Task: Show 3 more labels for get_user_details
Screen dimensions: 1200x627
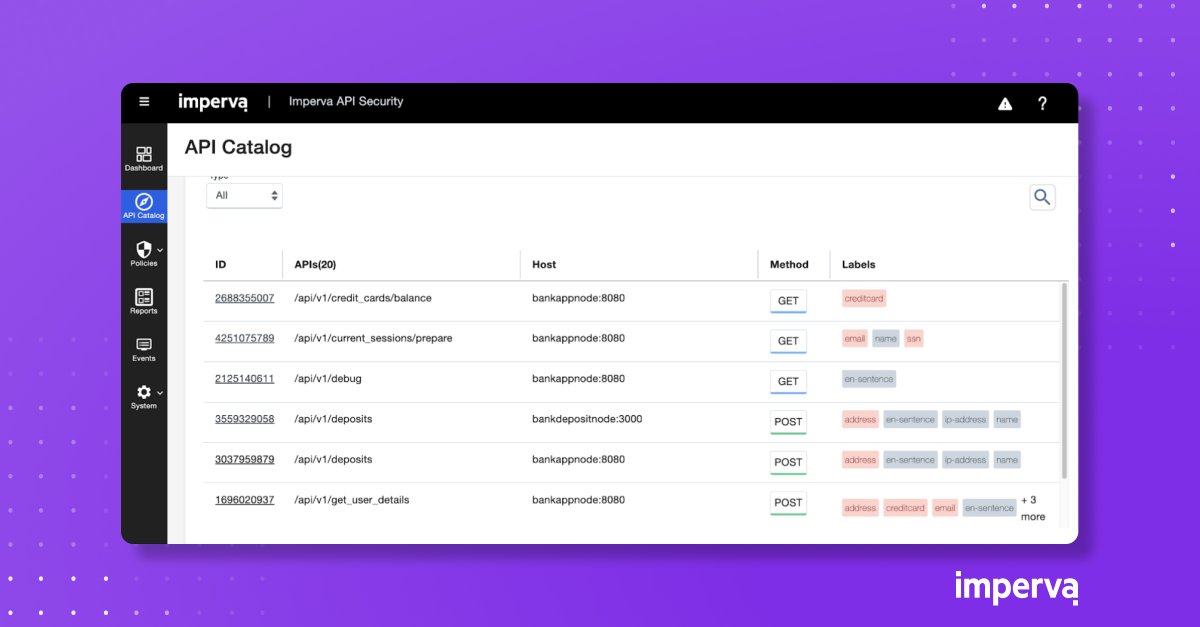Action: tap(1032, 507)
